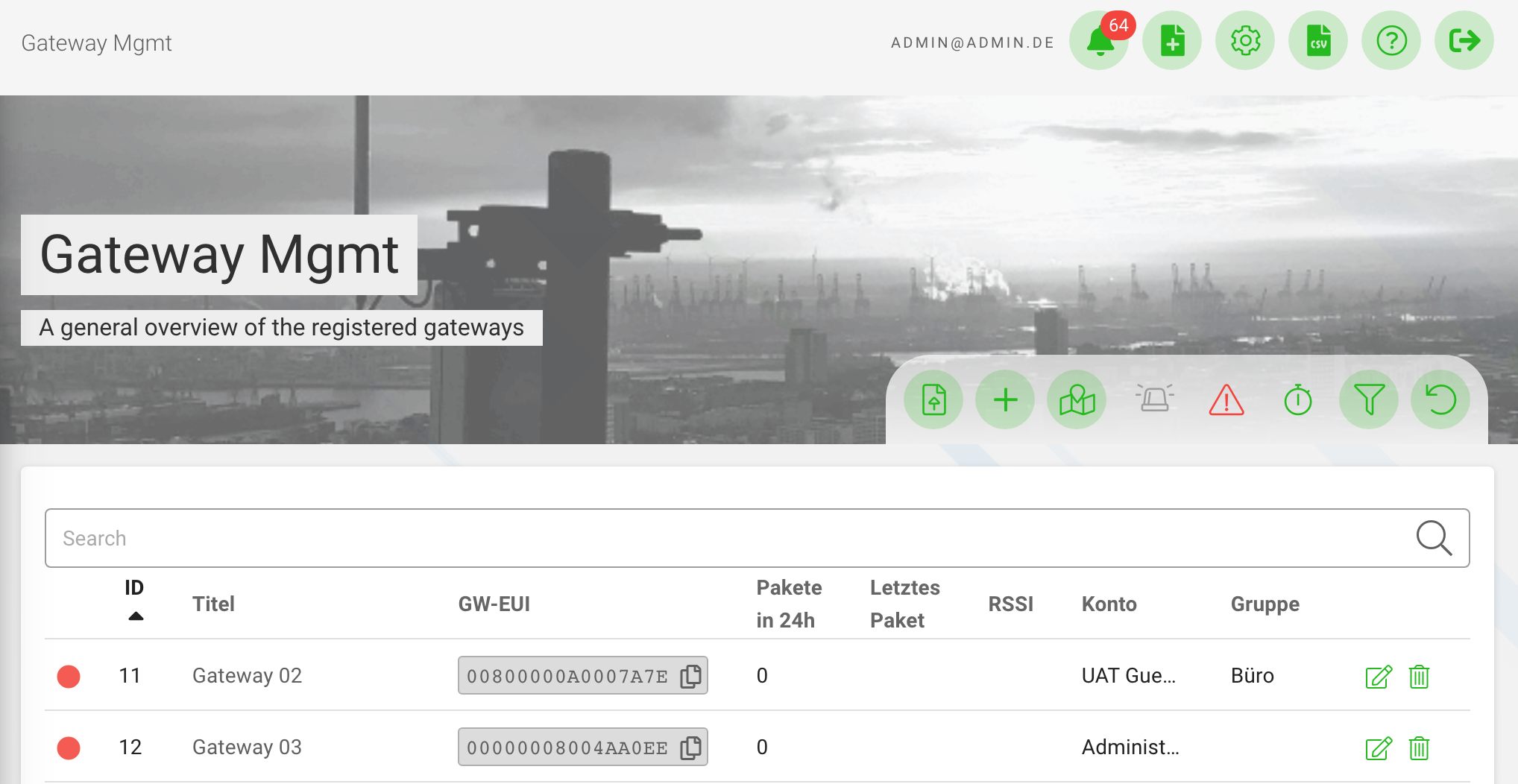1518x784 pixels.
Task: Add a new gateway with the plus icon
Action: tap(1004, 399)
